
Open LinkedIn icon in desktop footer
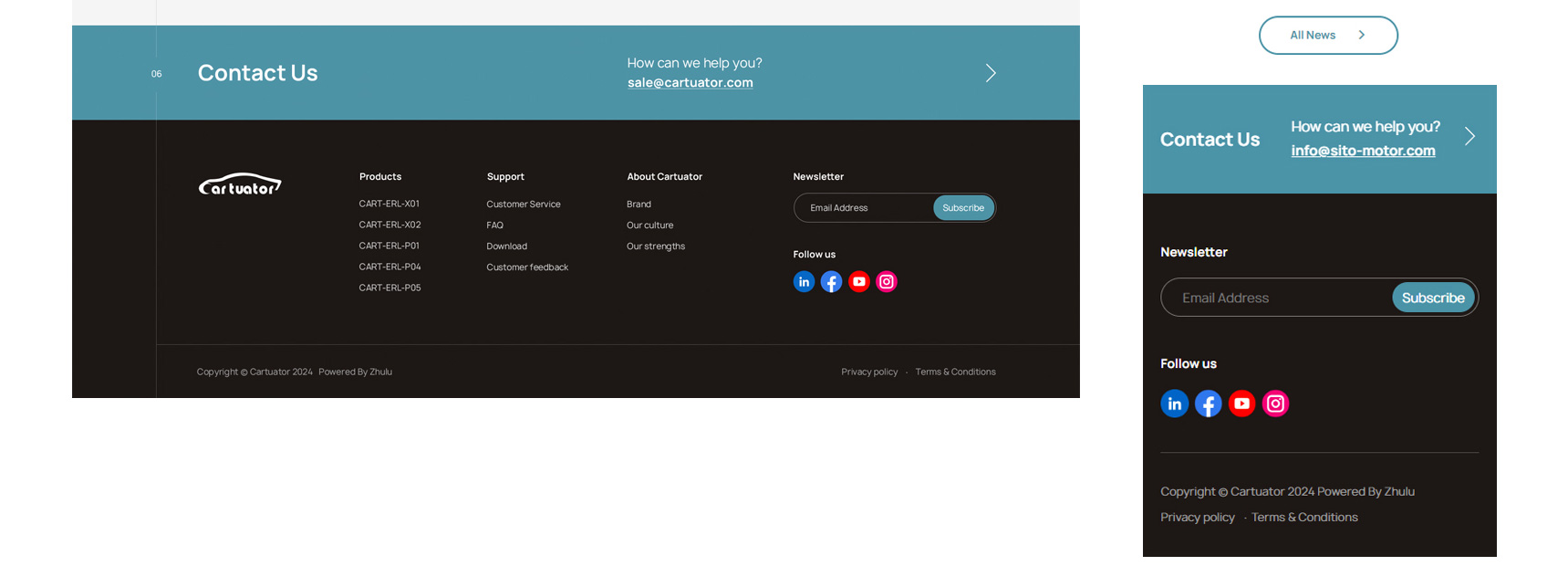pyautogui.click(x=804, y=282)
